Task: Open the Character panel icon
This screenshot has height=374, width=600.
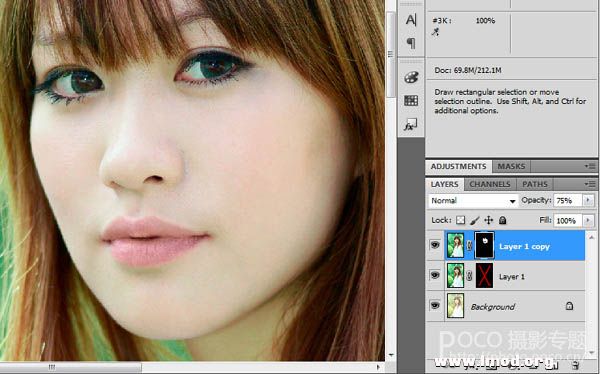Action: (x=411, y=20)
